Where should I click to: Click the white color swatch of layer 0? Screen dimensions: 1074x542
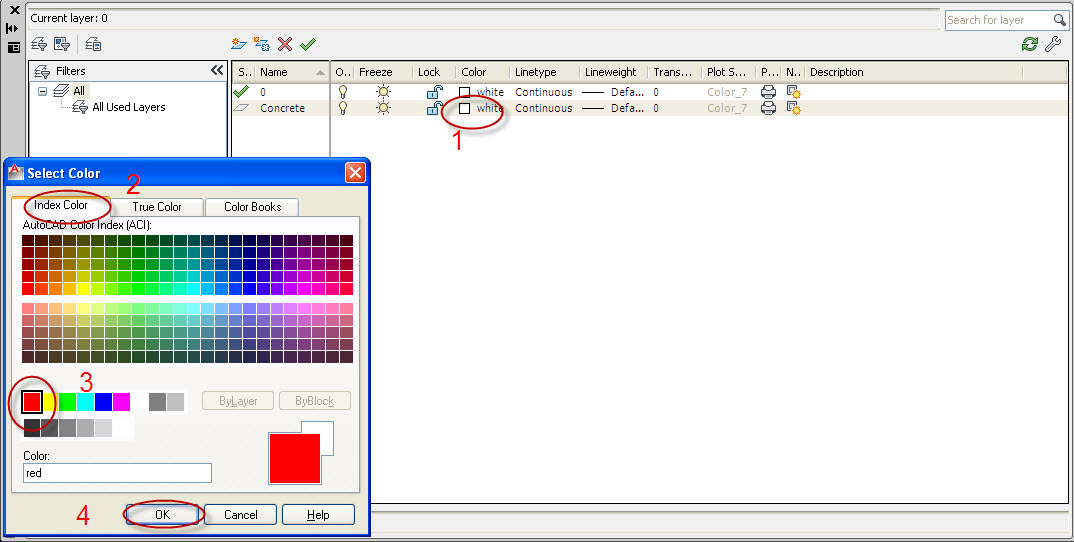(x=464, y=92)
